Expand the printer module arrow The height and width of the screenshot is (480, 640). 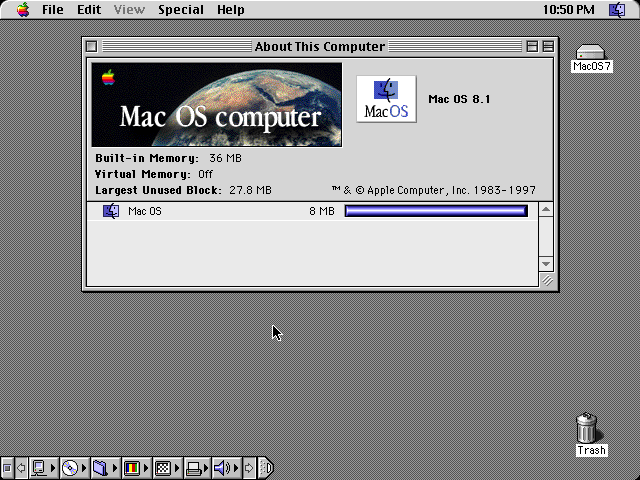206,468
